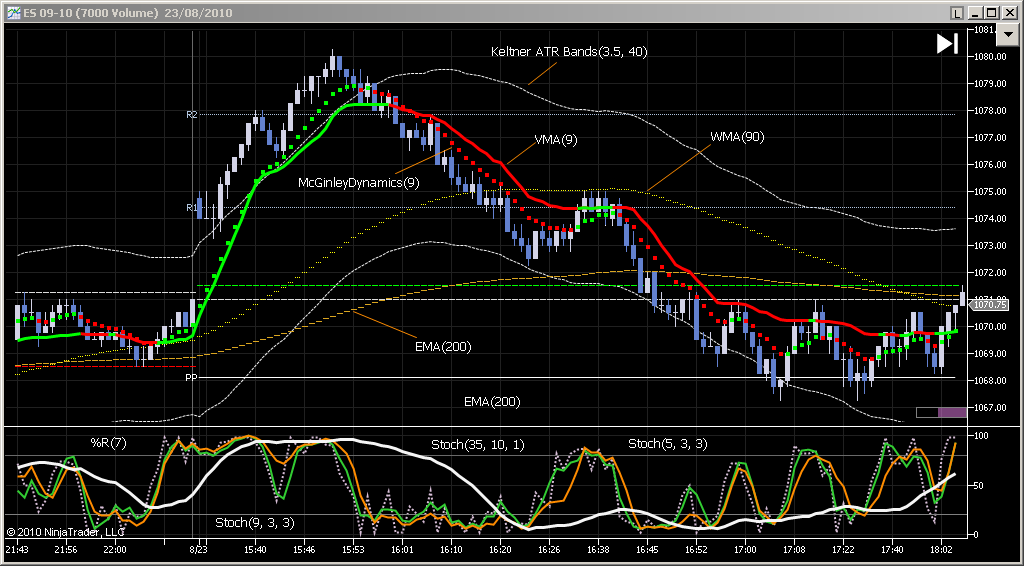Click the 15:53 time axis label
This screenshot has width=1024, height=566.
pos(353,550)
